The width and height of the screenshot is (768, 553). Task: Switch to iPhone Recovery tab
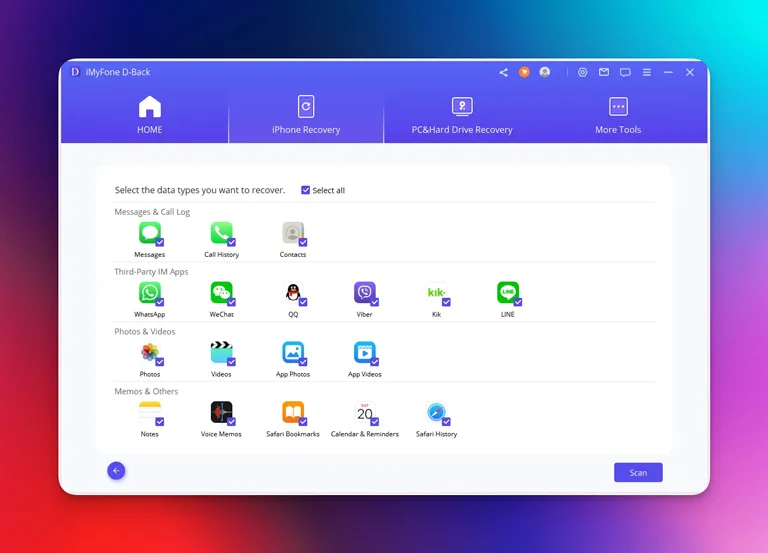point(306,115)
